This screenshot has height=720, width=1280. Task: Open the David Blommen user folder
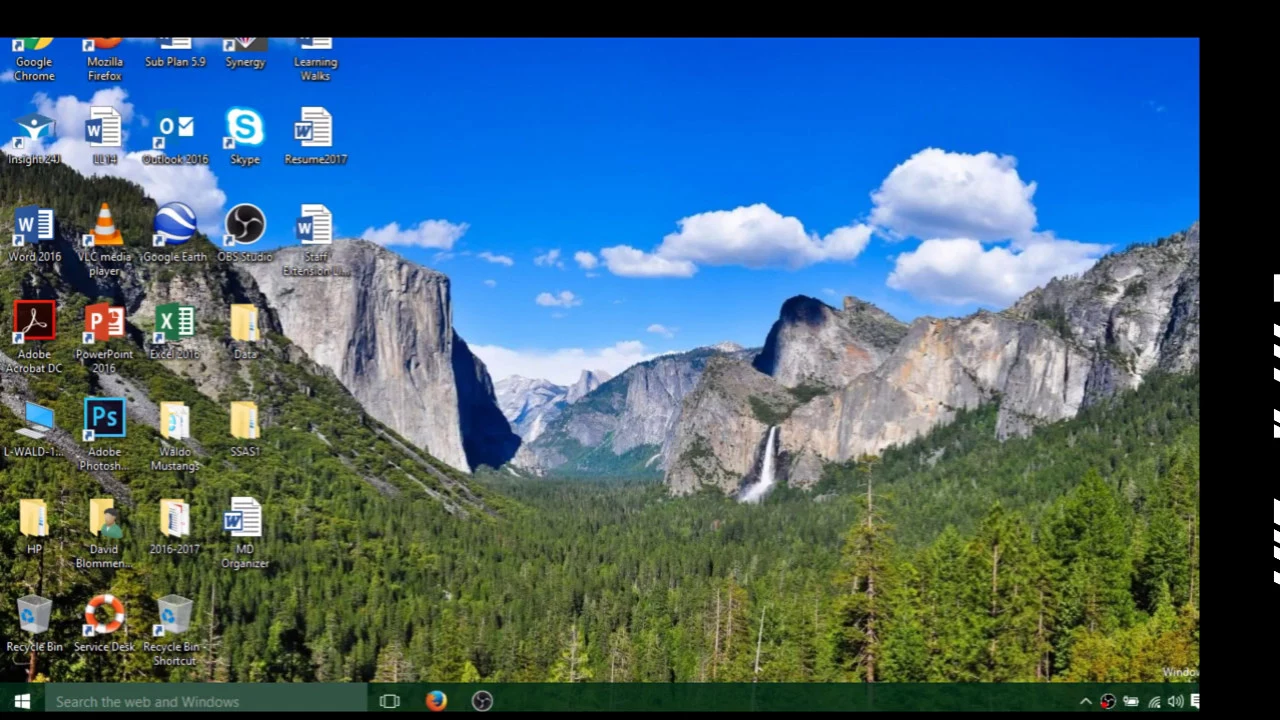(104, 533)
